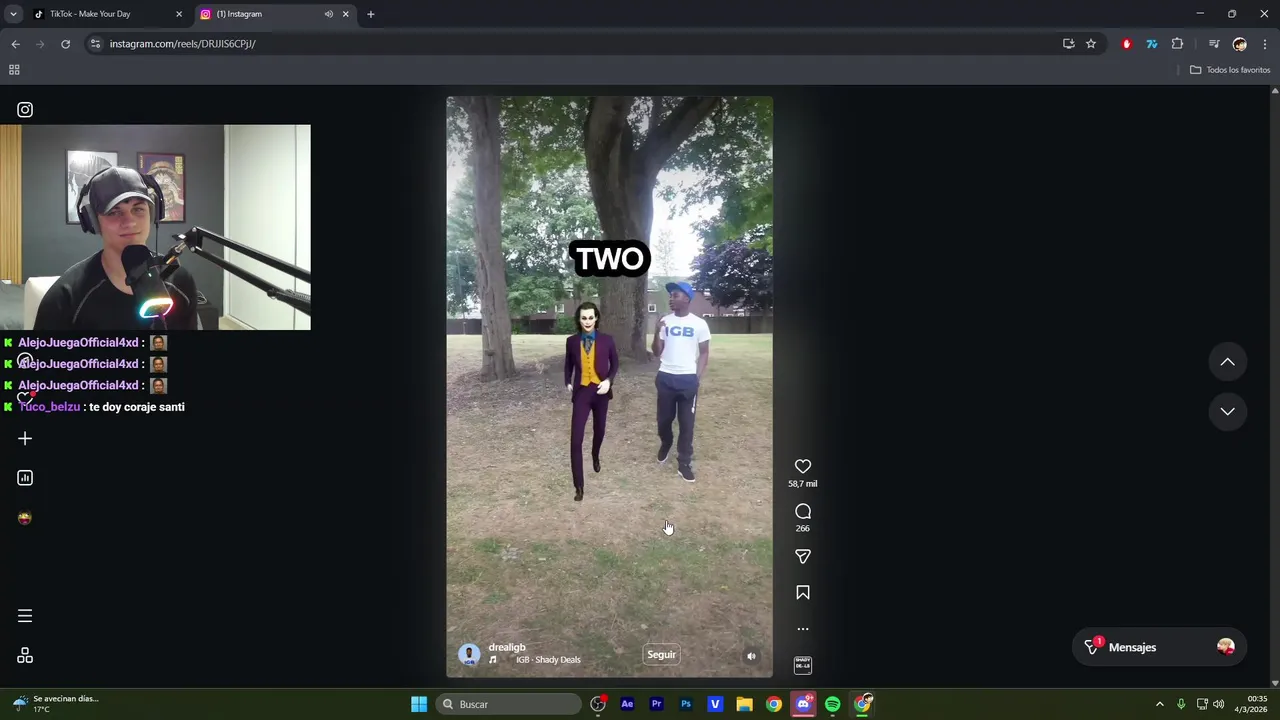Screen dimensions: 1280x720
Task: Create a new post with the plus icon
Action: click(25, 438)
